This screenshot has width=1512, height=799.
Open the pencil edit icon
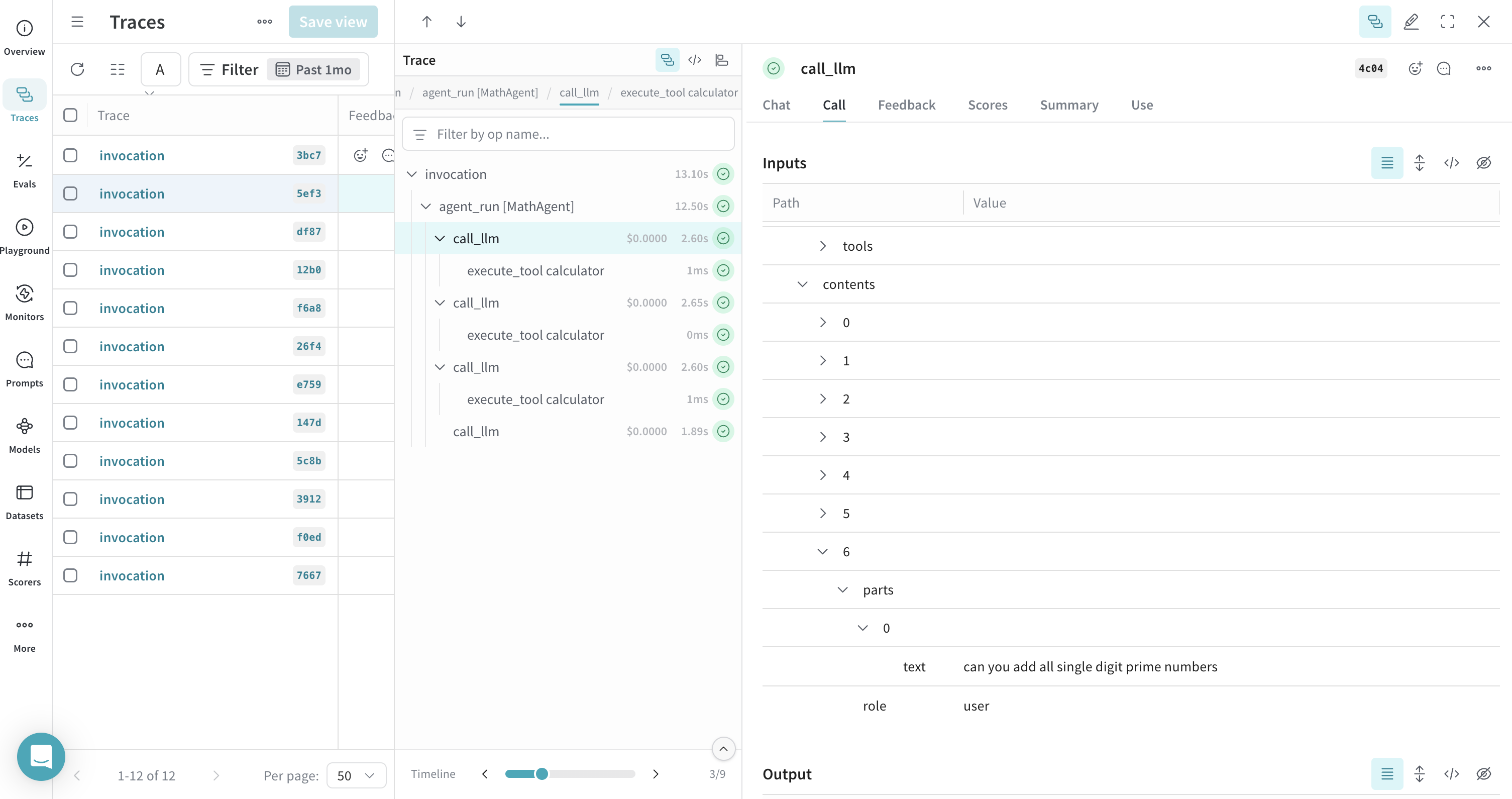tap(1411, 22)
